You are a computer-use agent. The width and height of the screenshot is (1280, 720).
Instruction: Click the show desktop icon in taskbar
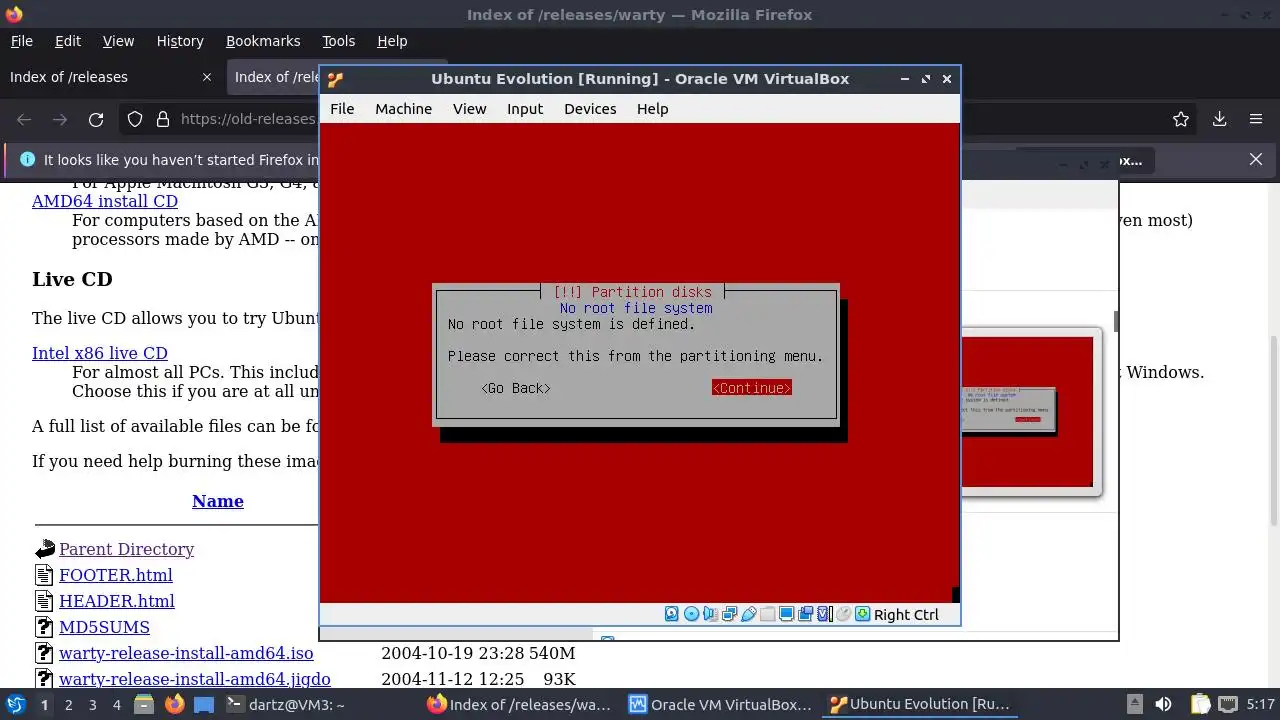pos(204,704)
